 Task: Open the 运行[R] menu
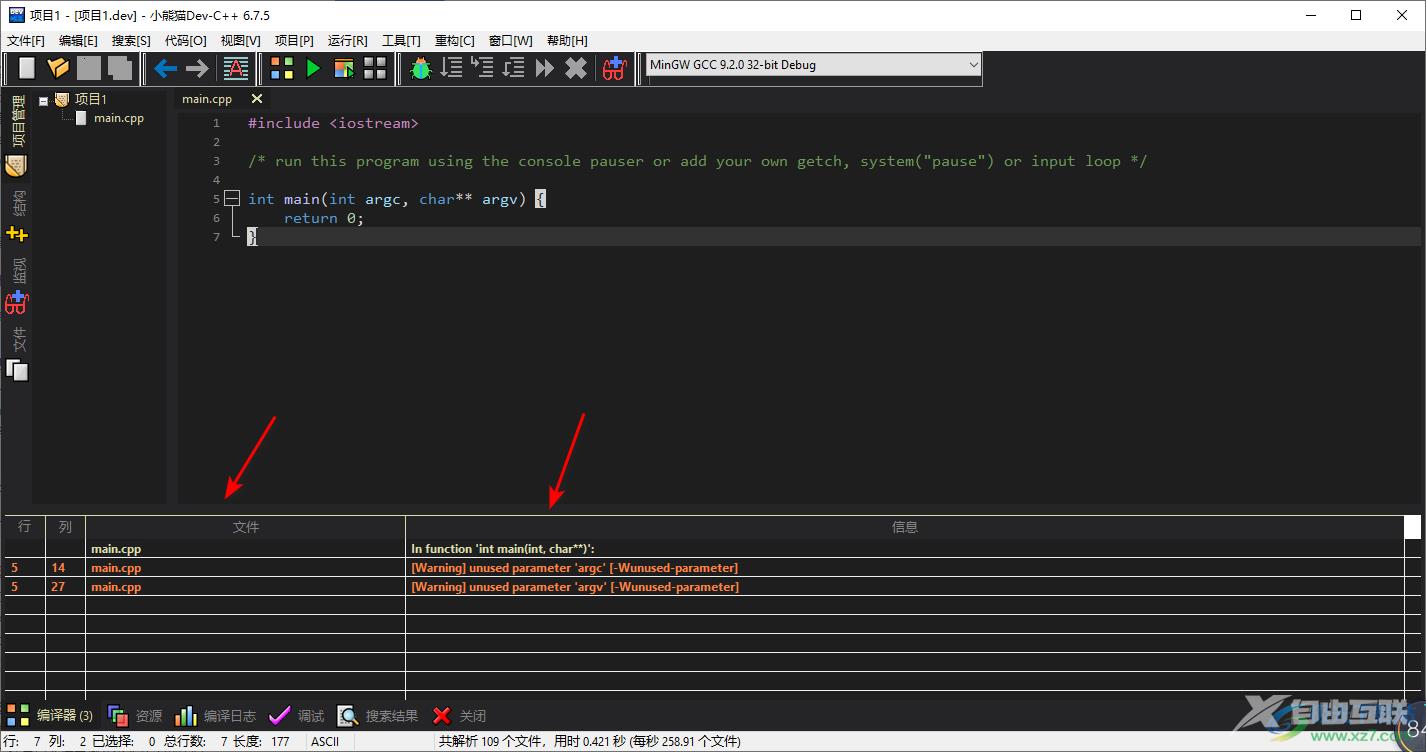[348, 41]
